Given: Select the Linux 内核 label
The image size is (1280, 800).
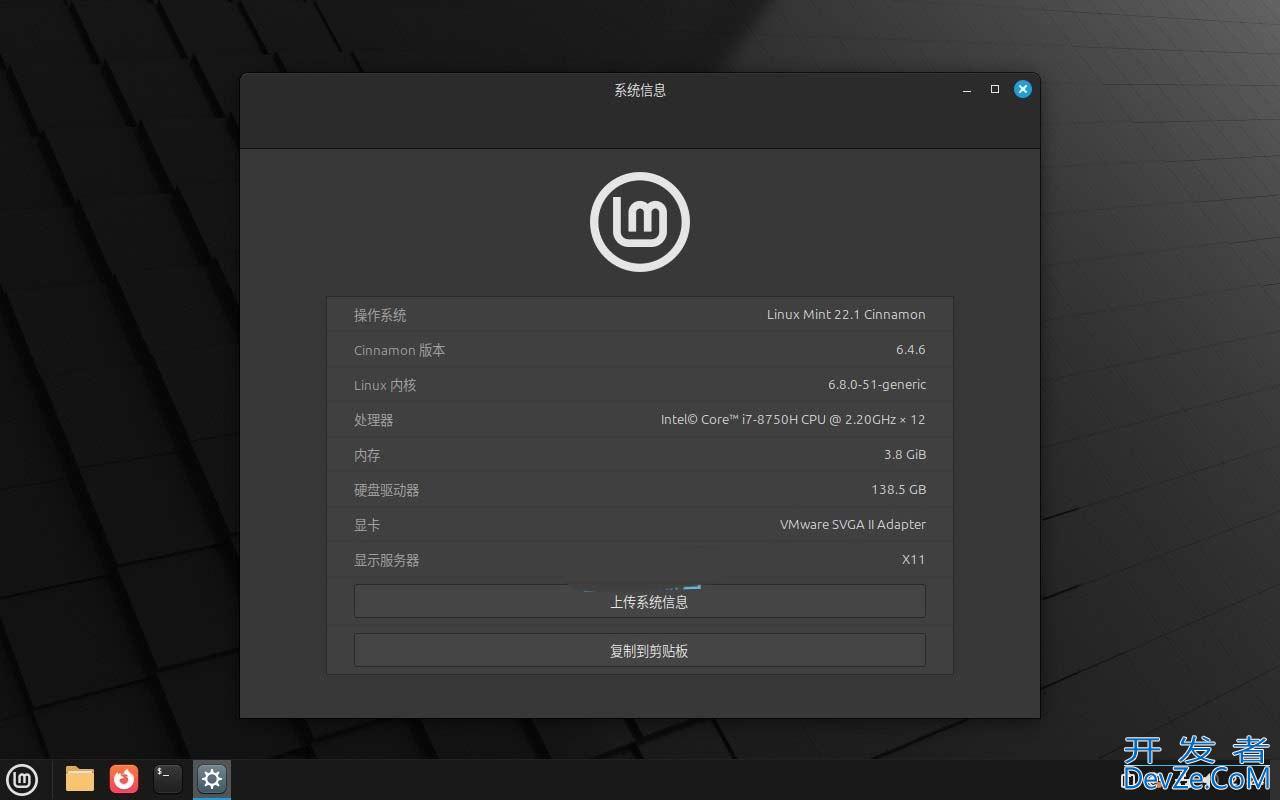Looking at the screenshot, I should [384, 385].
